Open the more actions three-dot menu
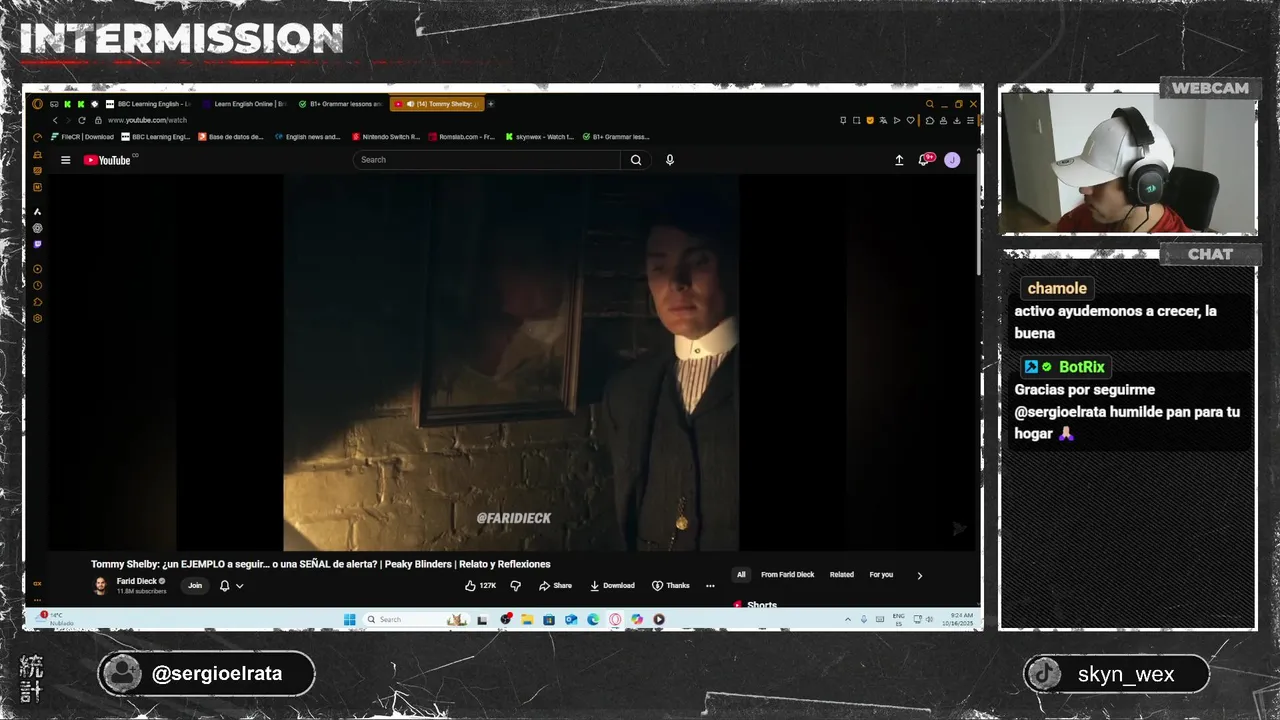This screenshot has width=1280, height=720. click(x=710, y=586)
